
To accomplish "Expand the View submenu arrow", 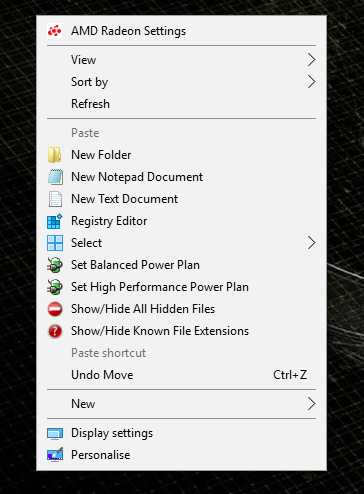I will [311, 60].
